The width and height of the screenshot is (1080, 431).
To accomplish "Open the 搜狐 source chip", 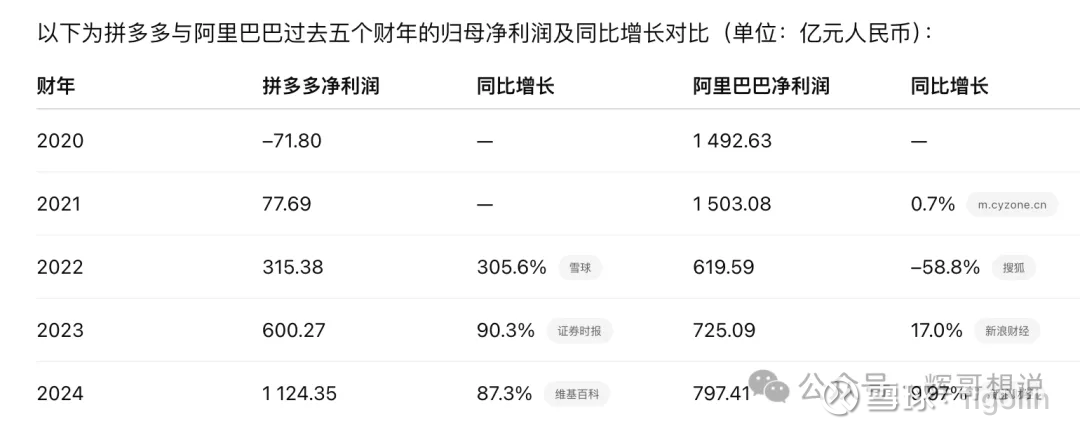I will (1014, 268).
